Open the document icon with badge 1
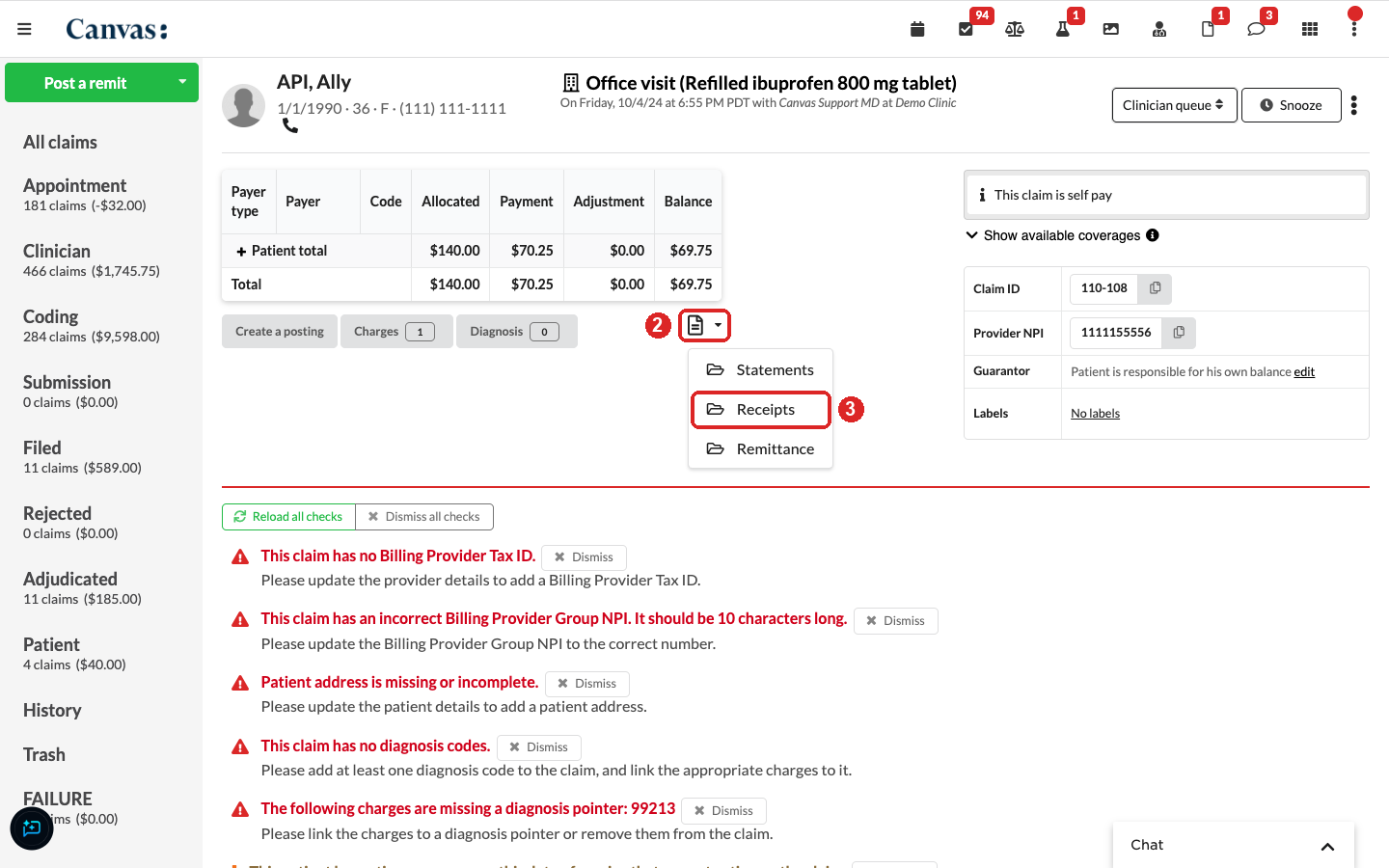This screenshot has width=1389, height=868. click(1208, 29)
